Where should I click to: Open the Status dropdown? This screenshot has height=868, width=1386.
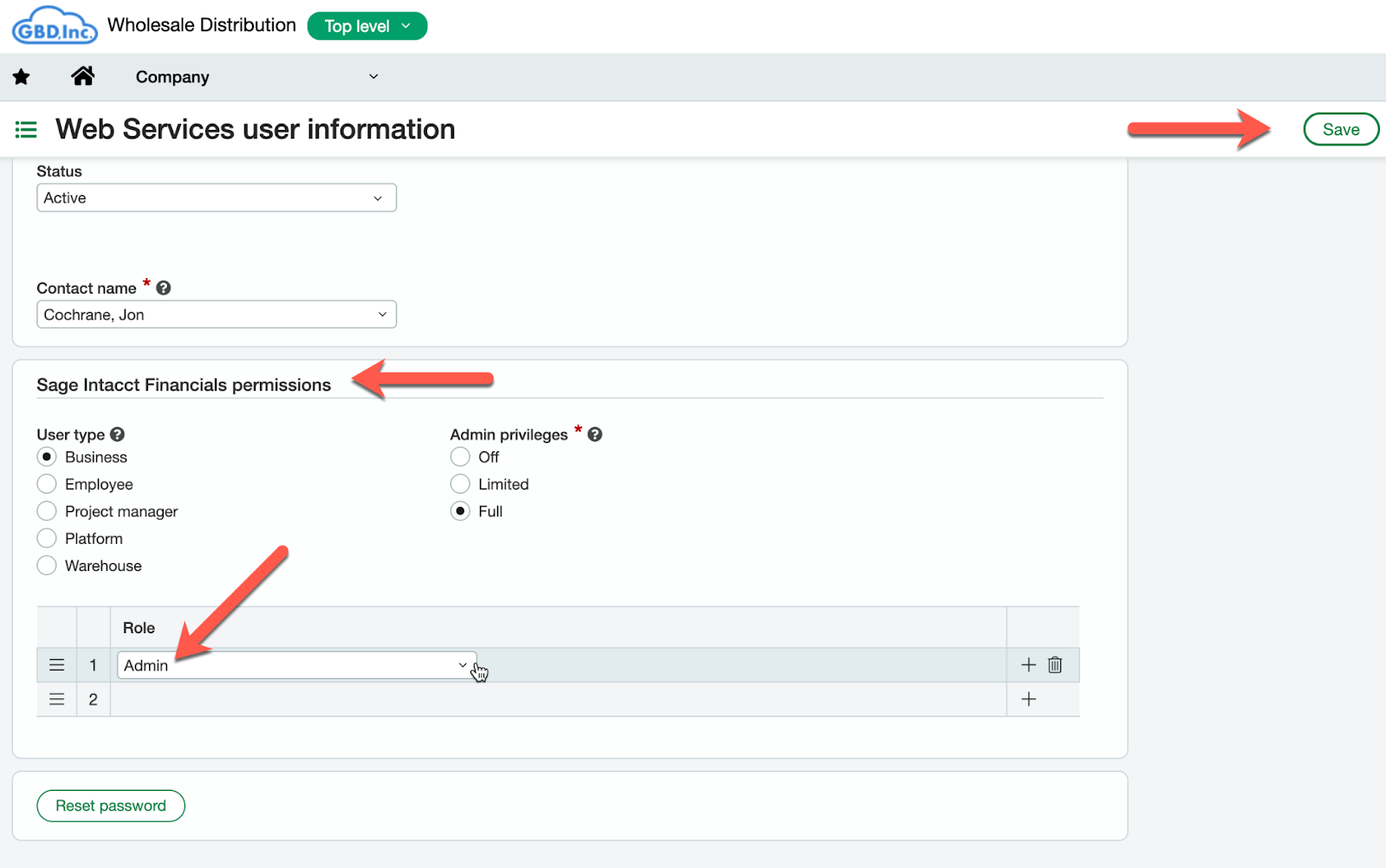coord(217,198)
